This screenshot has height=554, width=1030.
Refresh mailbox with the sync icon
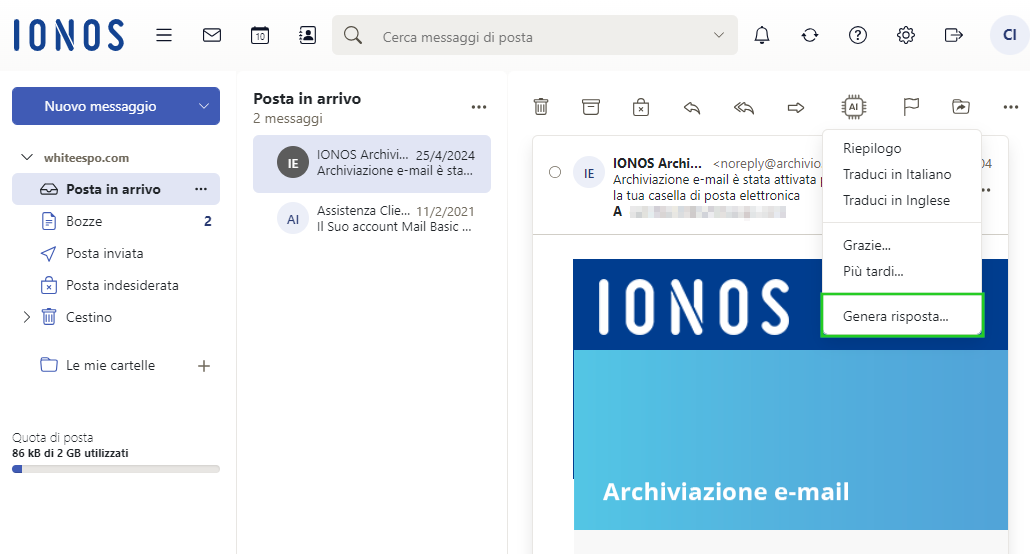pos(810,35)
